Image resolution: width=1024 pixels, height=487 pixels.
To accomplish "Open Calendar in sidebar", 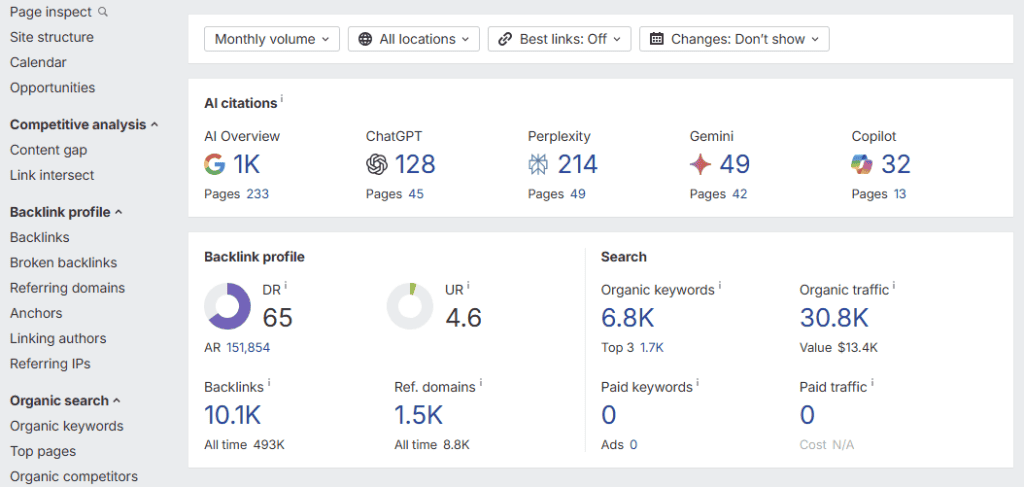I will click(x=38, y=63).
